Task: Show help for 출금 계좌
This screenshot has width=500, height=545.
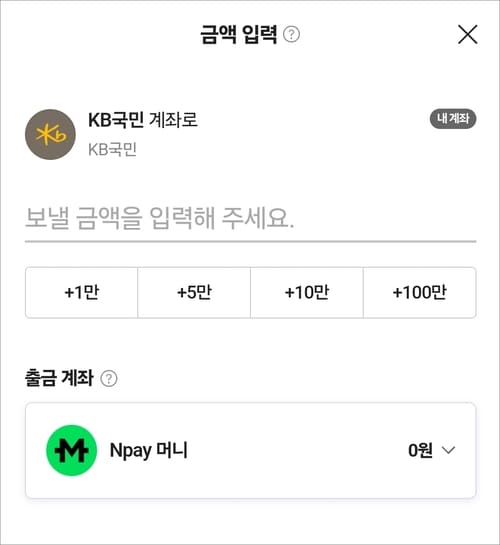Action: pyautogui.click(x=109, y=378)
